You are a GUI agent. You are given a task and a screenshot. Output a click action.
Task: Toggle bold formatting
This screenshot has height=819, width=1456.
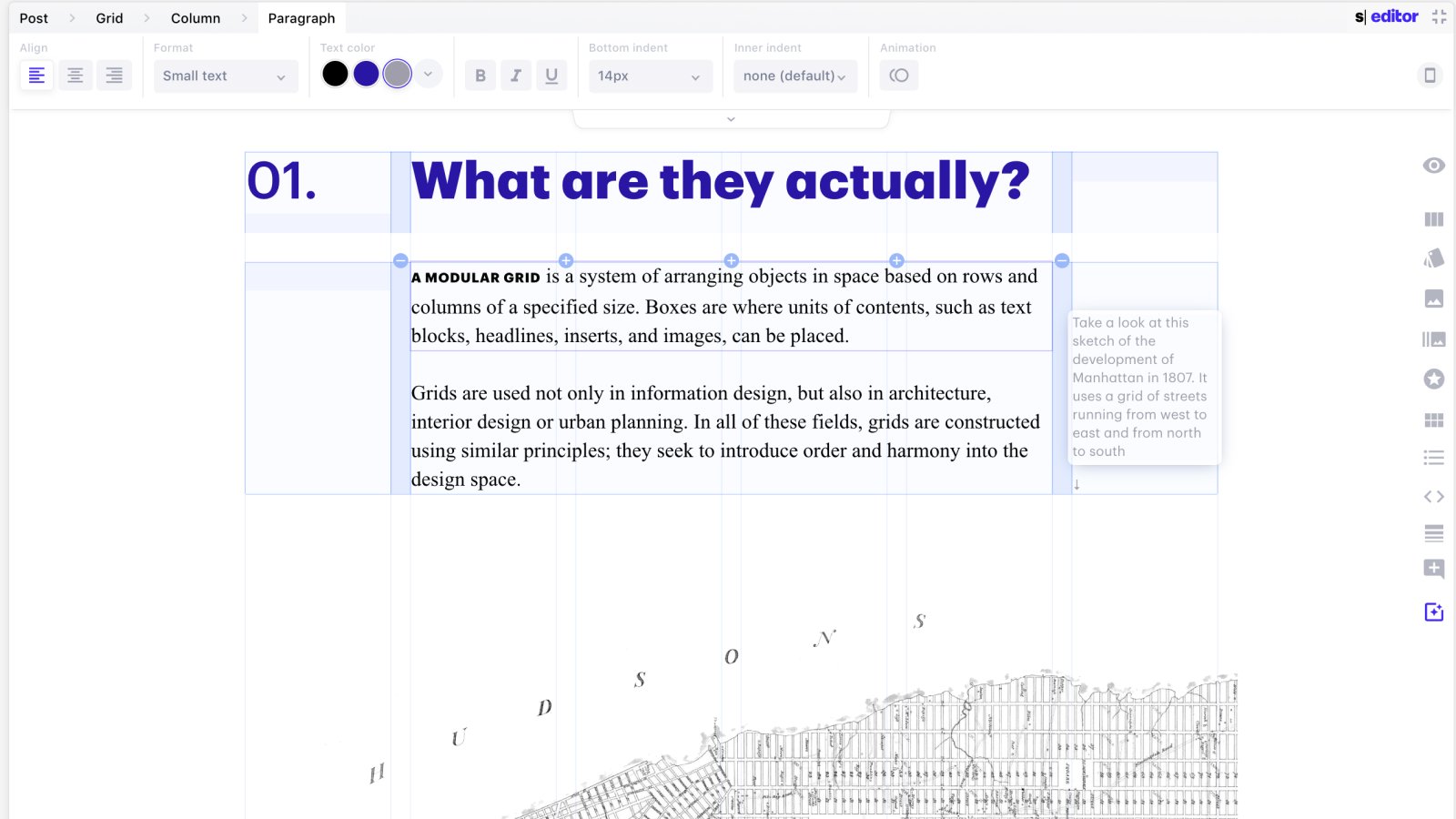pyautogui.click(x=480, y=76)
